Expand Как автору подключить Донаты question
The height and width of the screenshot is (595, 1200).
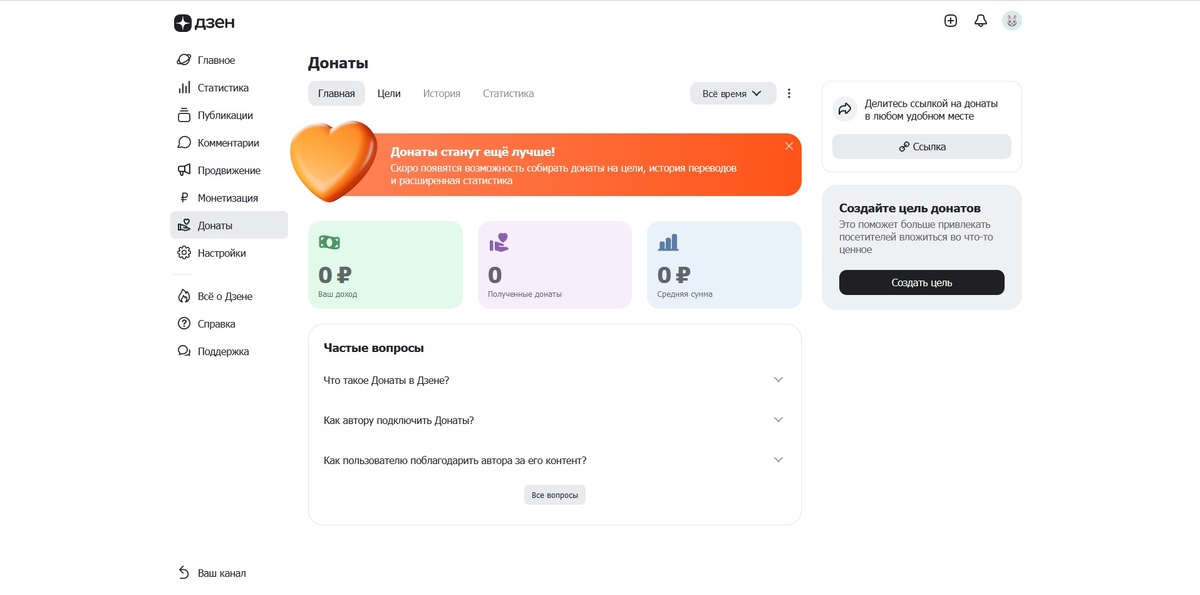pyautogui.click(x=554, y=420)
